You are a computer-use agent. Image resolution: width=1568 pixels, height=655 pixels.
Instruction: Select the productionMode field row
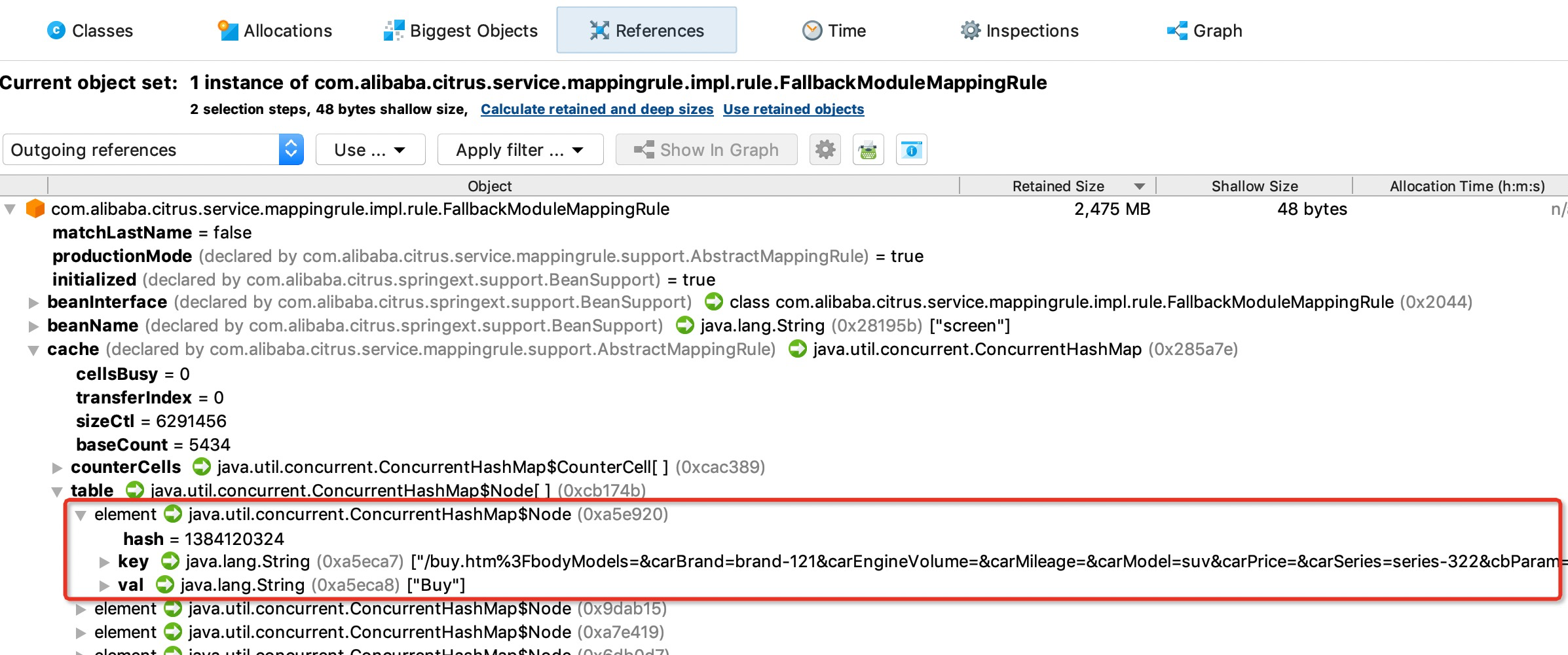click(488, 256)
